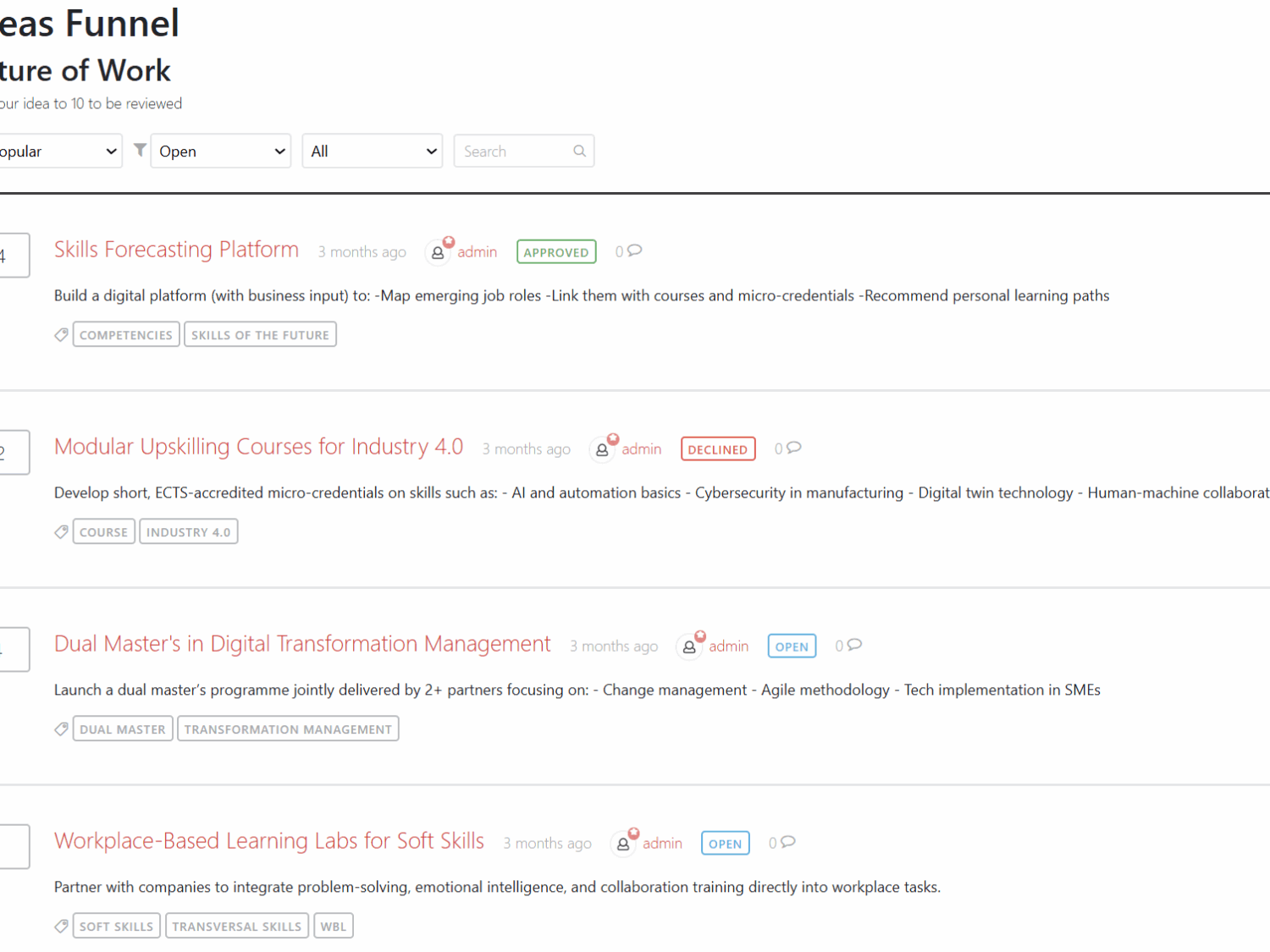Select the INDUSTRY 4.0 tag

[x=188, y=532]
